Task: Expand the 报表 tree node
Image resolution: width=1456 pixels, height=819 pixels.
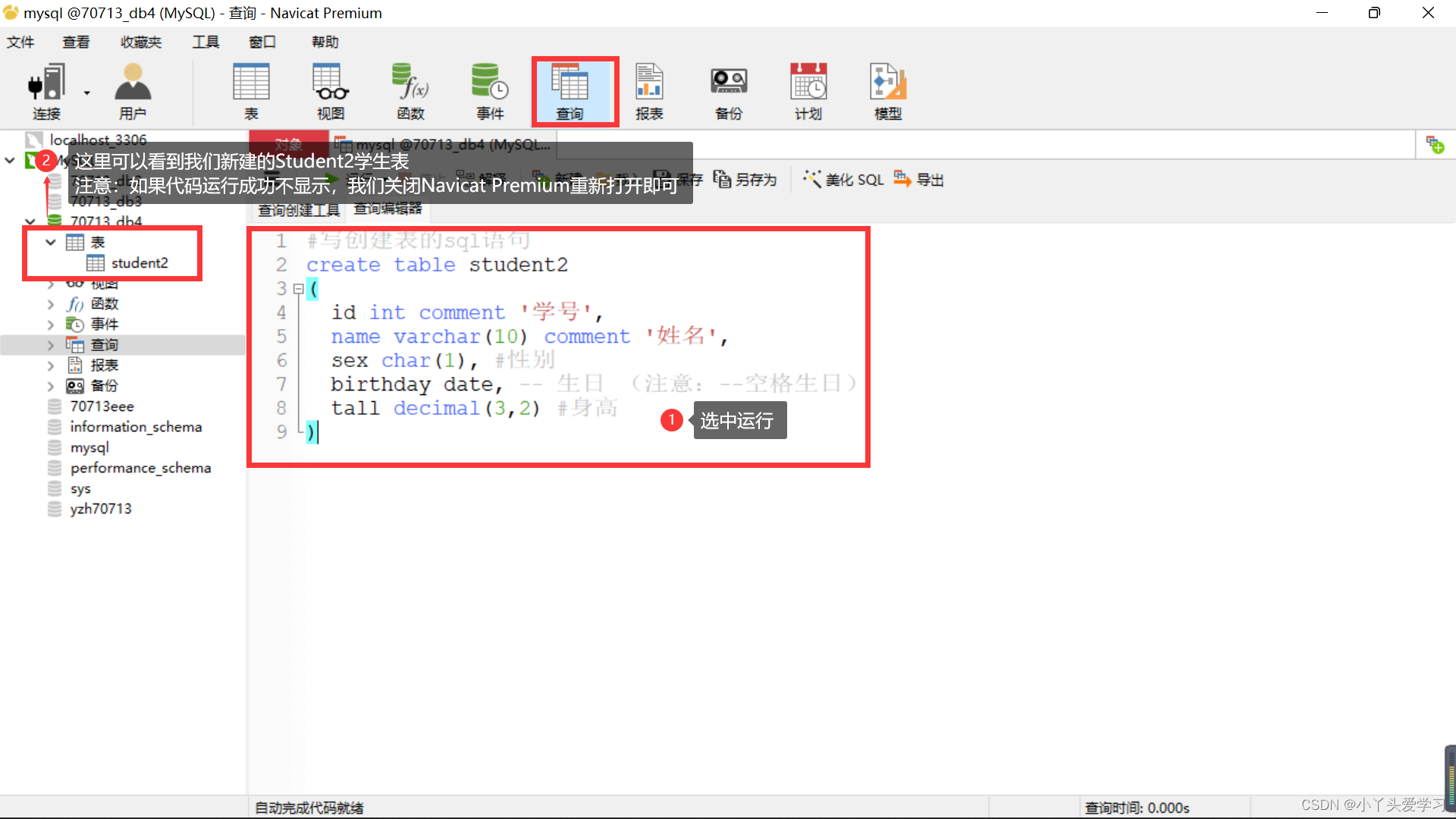Action: [x=51, y=366]
